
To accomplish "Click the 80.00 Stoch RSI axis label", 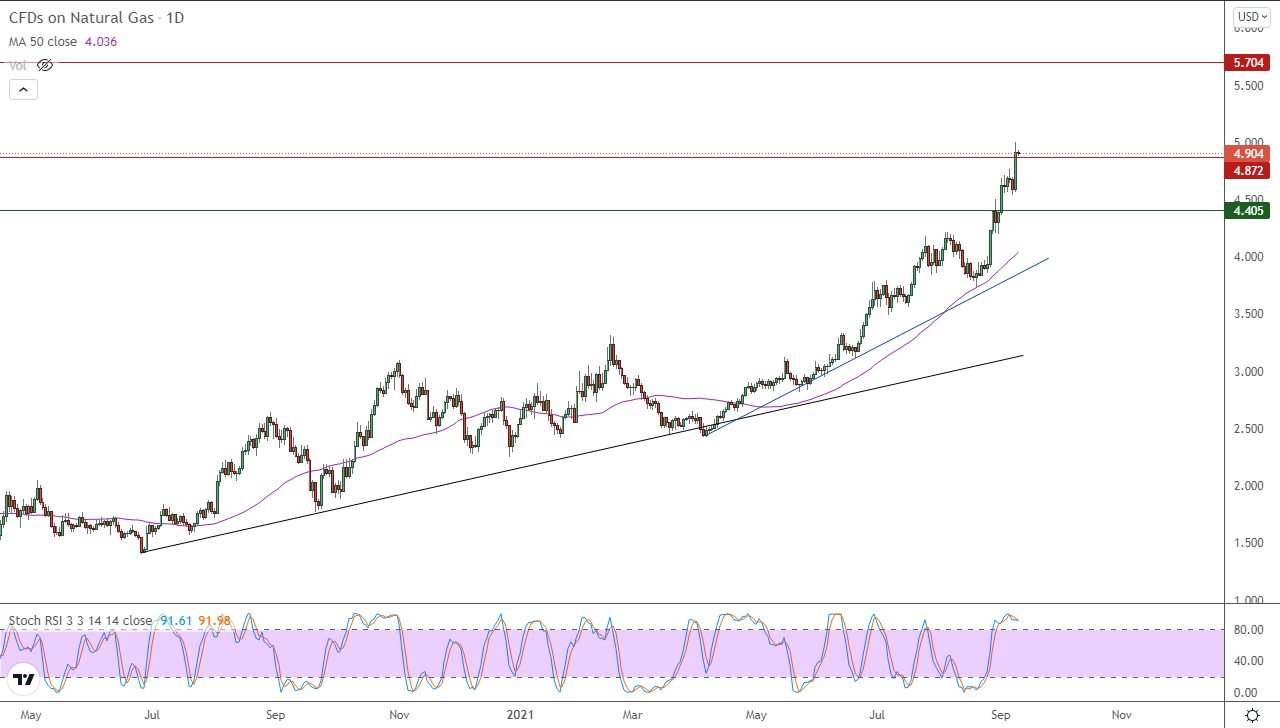I will pos(1249,630).
